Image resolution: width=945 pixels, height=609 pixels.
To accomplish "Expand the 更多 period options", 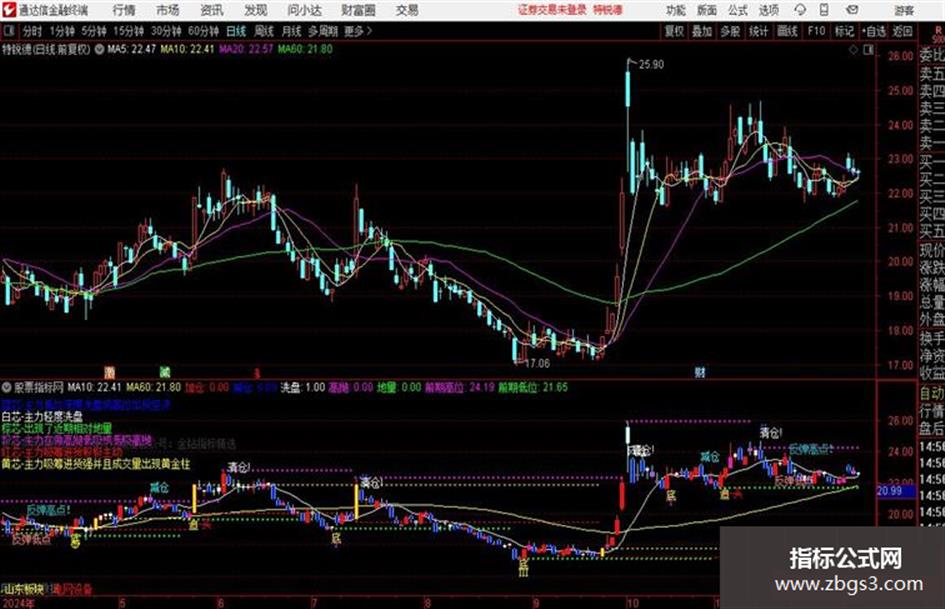I will [x=359, y=31].
